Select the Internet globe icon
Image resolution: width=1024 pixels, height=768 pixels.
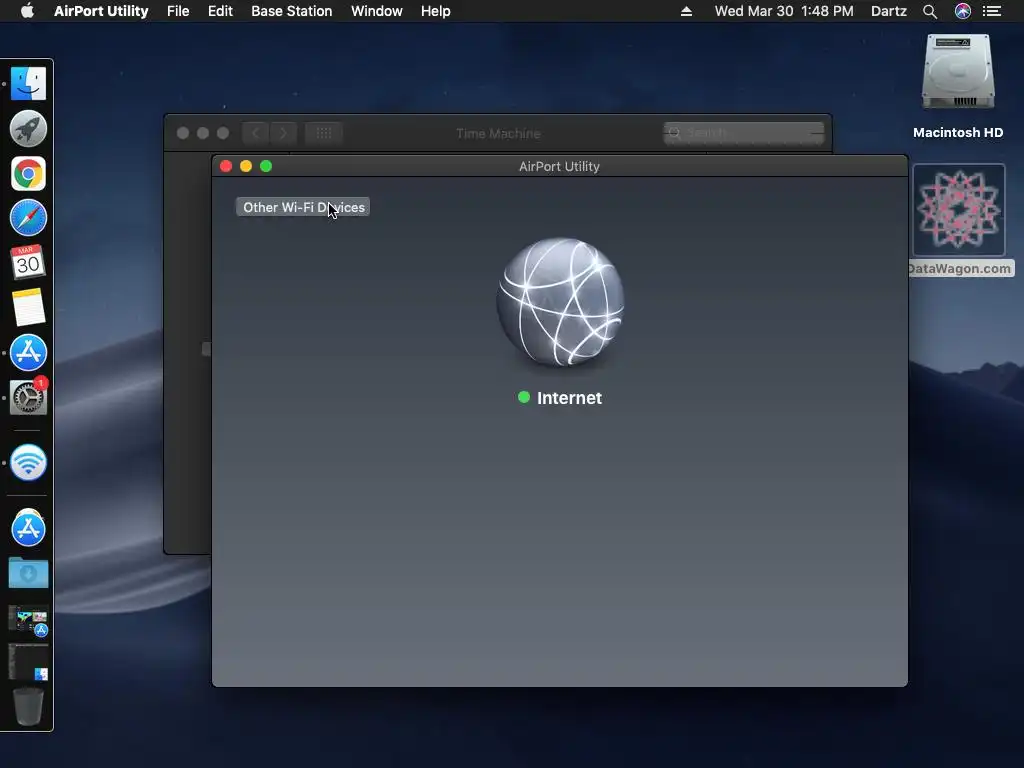[560, 302]
